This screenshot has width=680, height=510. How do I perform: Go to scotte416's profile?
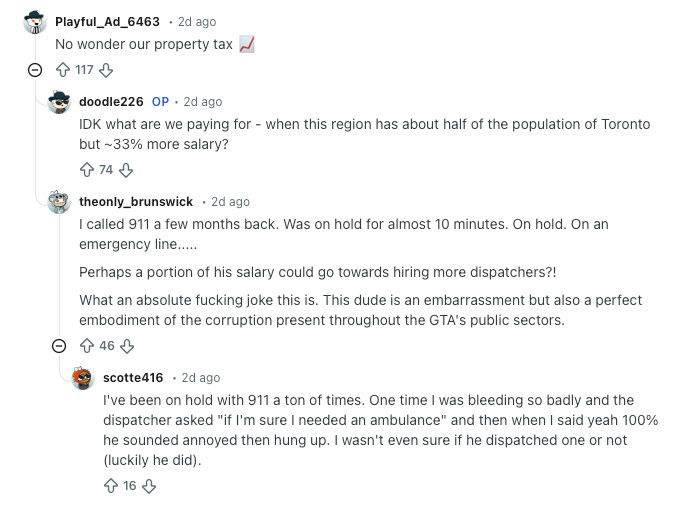click(133, 378)
